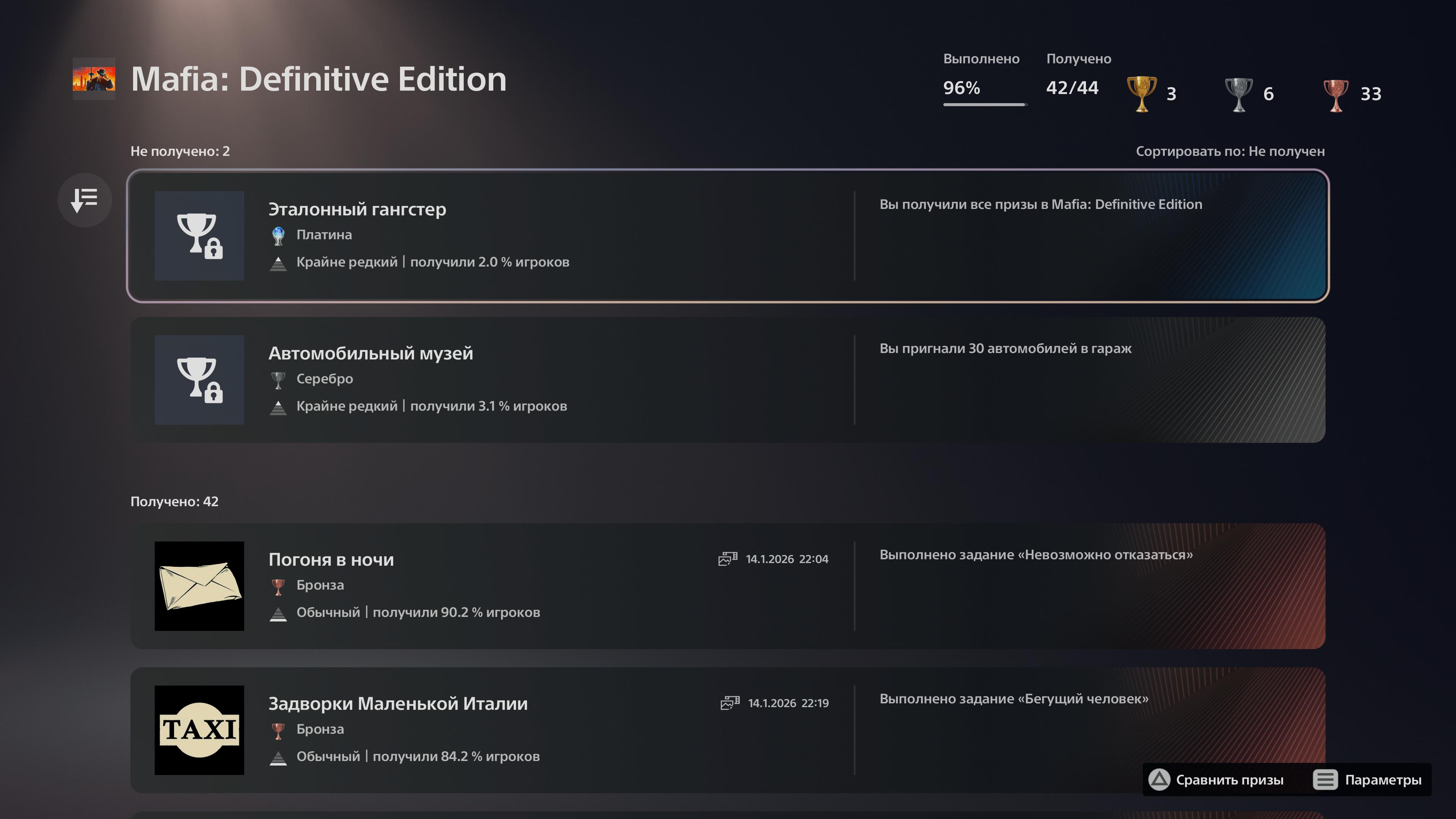The height and width of the screenshot is (819, 1456).
Task: Open the Погоня в ночи trophy entry
Action: coord(728,586)
